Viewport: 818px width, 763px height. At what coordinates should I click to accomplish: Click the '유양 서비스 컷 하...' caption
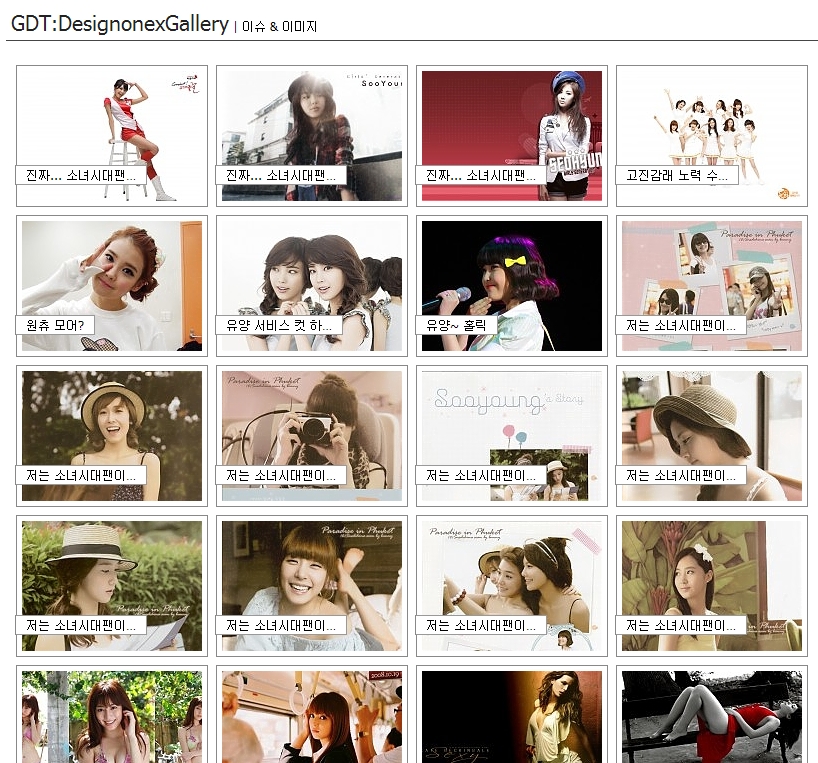[x=279, y=325]
